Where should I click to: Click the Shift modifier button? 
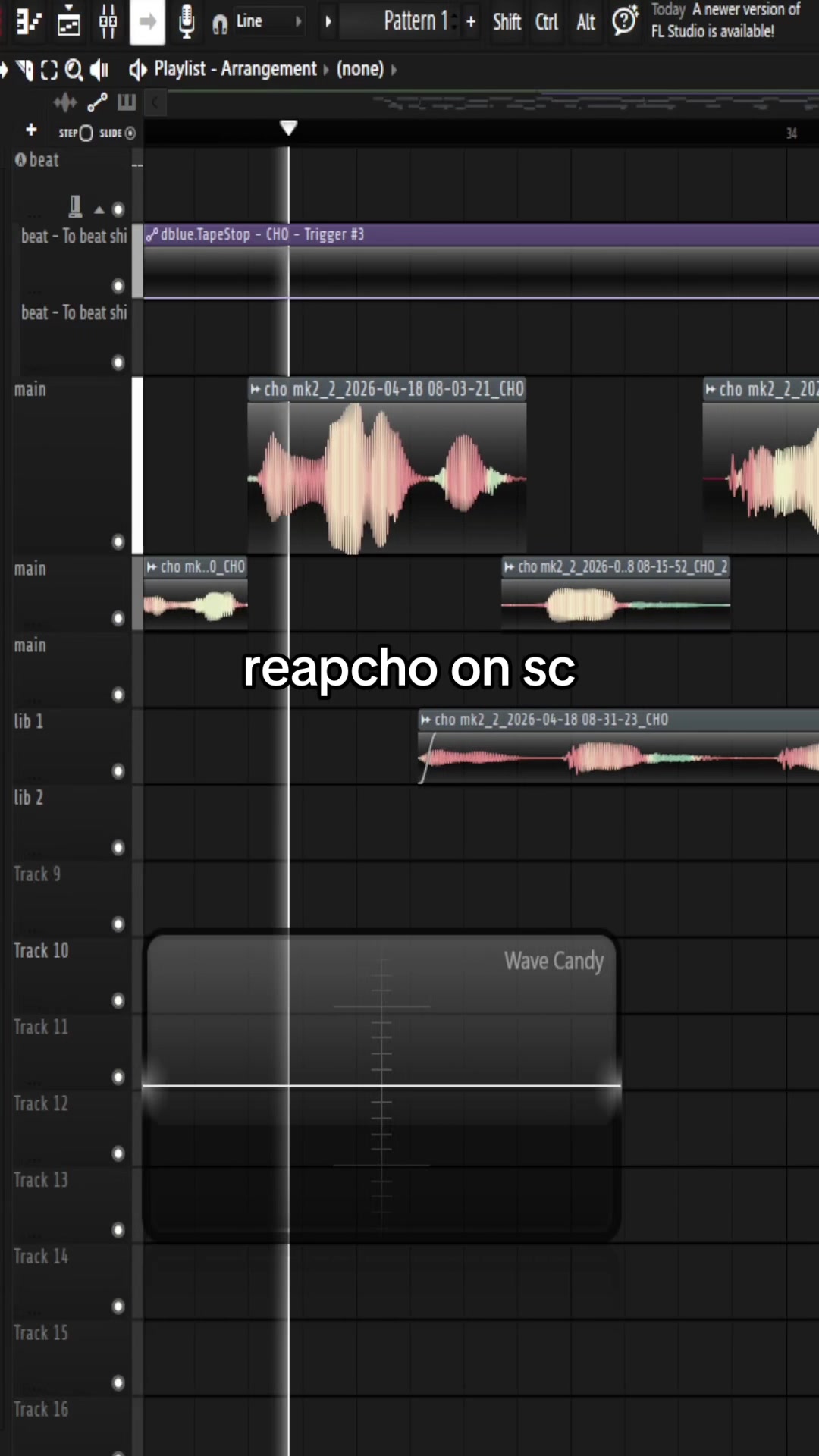pyautogui.click(x=507, y=22)
